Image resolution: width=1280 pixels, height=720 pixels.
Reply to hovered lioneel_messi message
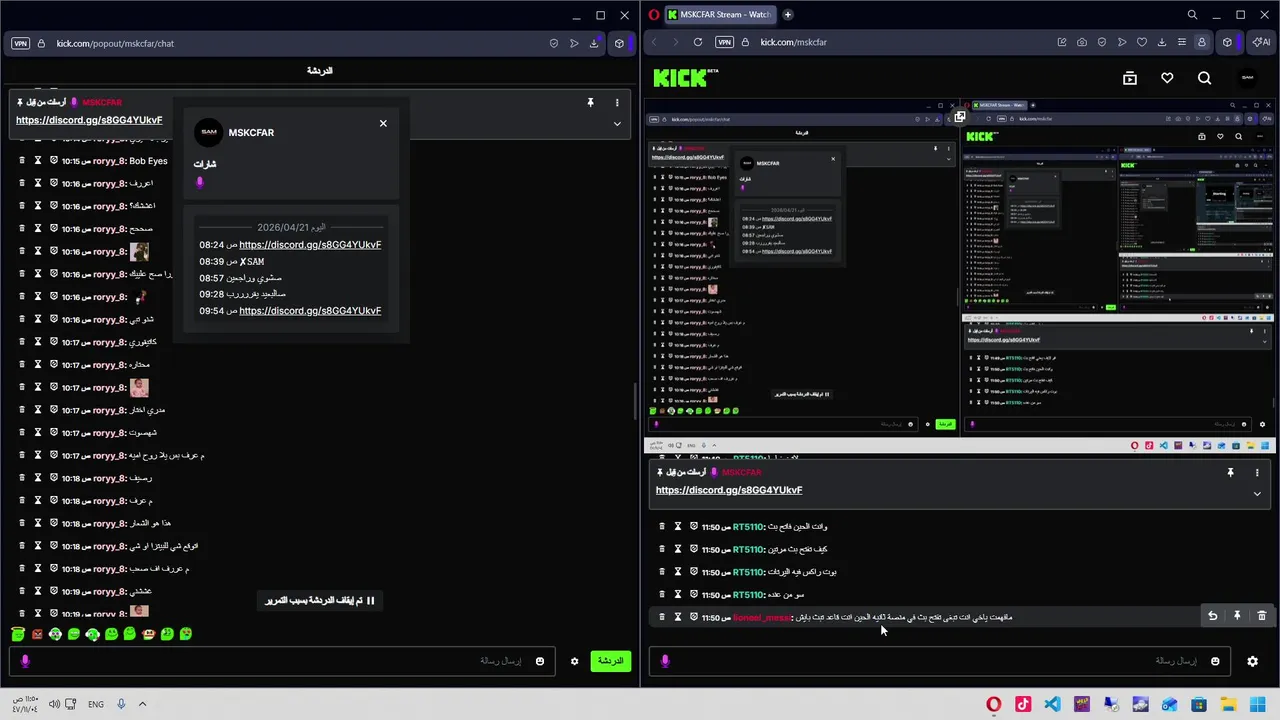click(x=1212, y=616)
